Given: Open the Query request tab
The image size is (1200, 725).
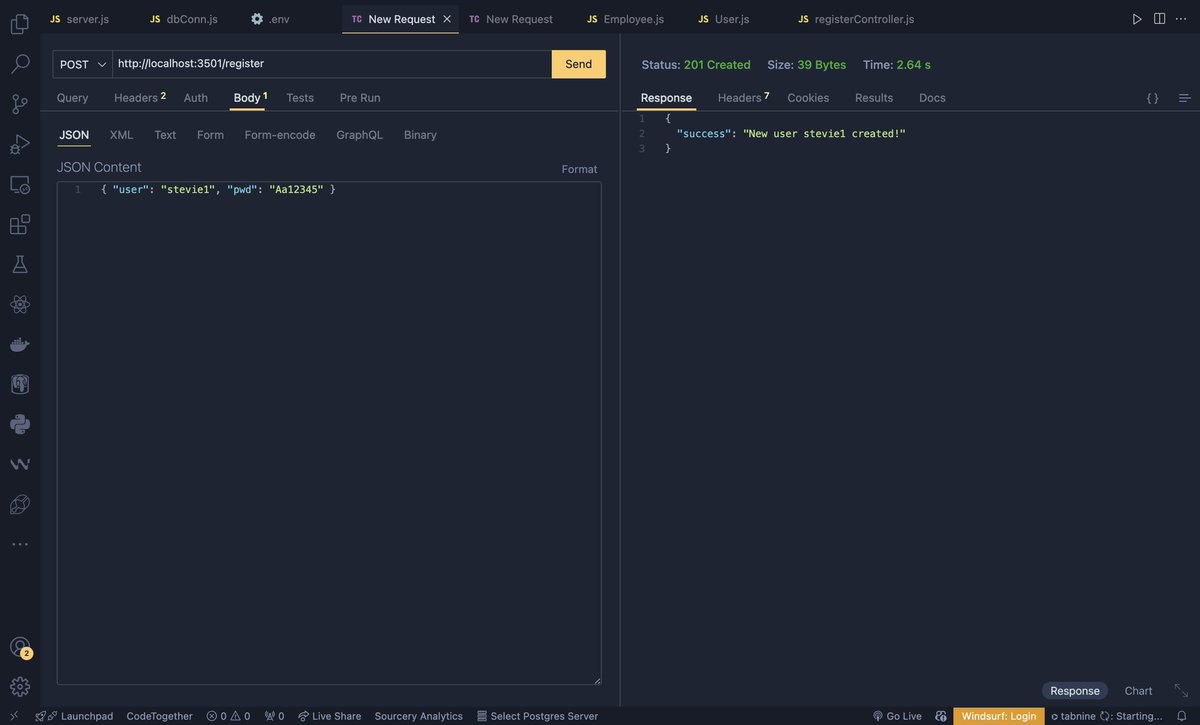Looking at the screenshot, I should (73, 98).
